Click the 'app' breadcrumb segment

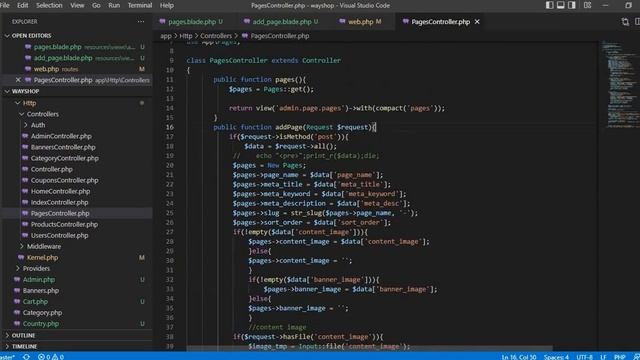pos(166,36)
